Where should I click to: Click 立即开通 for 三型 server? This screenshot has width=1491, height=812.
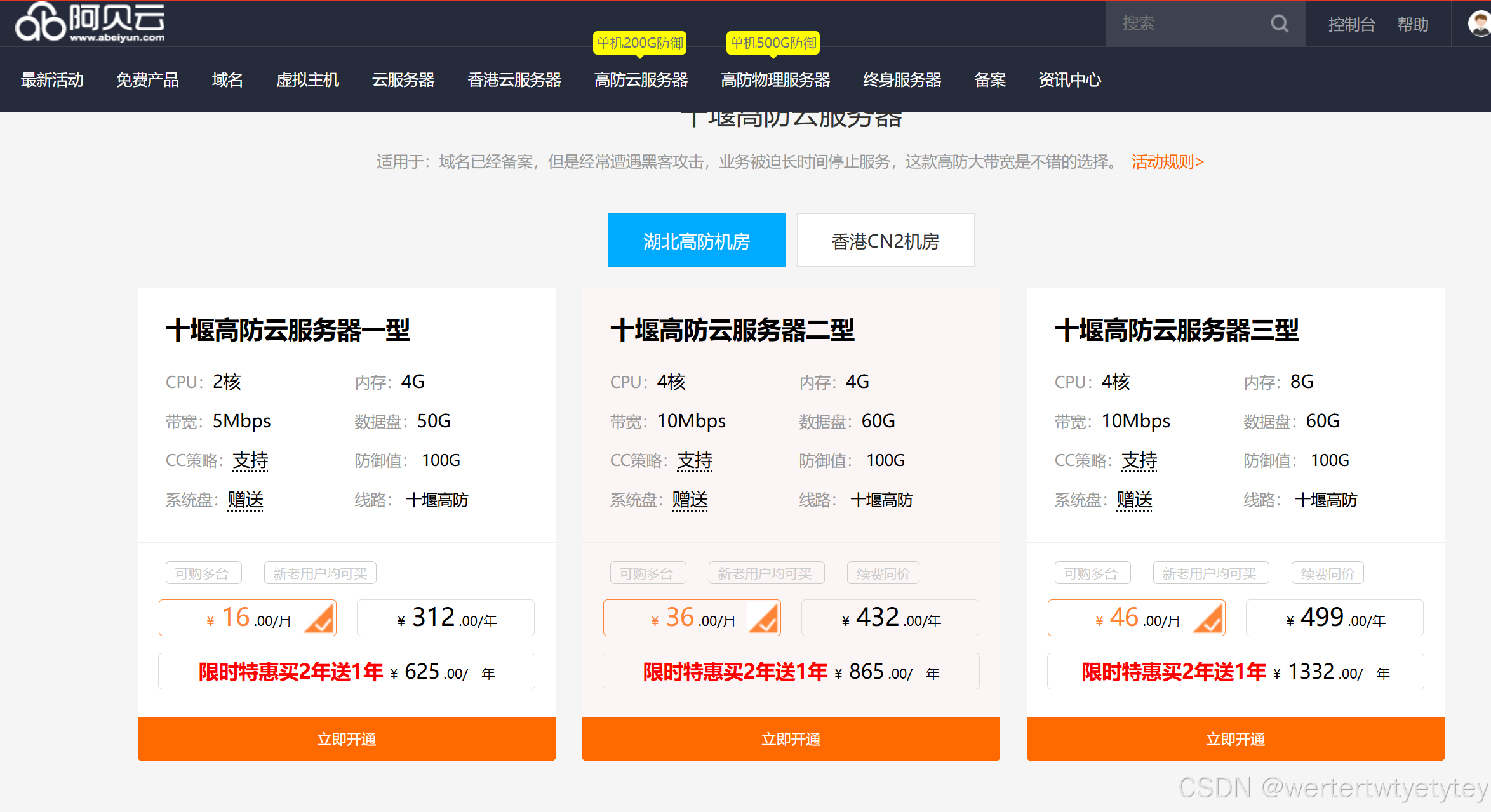(x=1235, y=739)
